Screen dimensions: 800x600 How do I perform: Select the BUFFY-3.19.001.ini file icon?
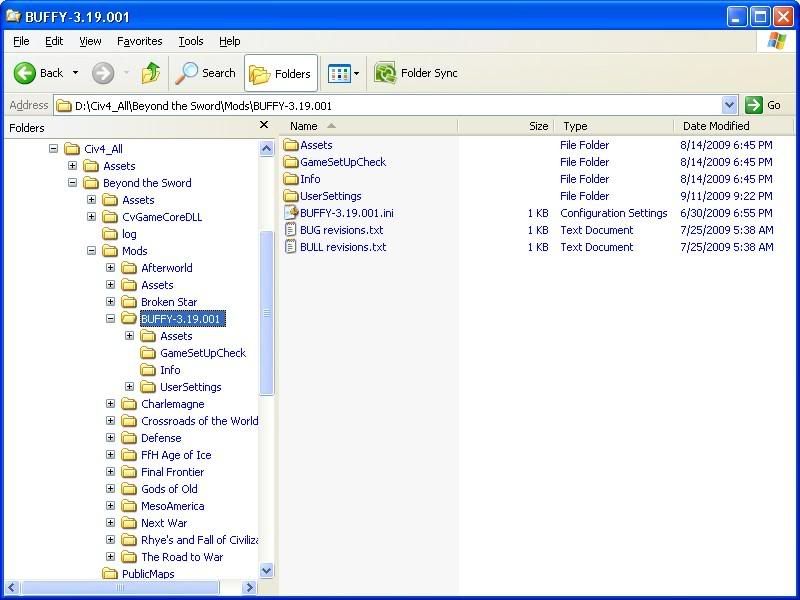[x=291, y=213]
